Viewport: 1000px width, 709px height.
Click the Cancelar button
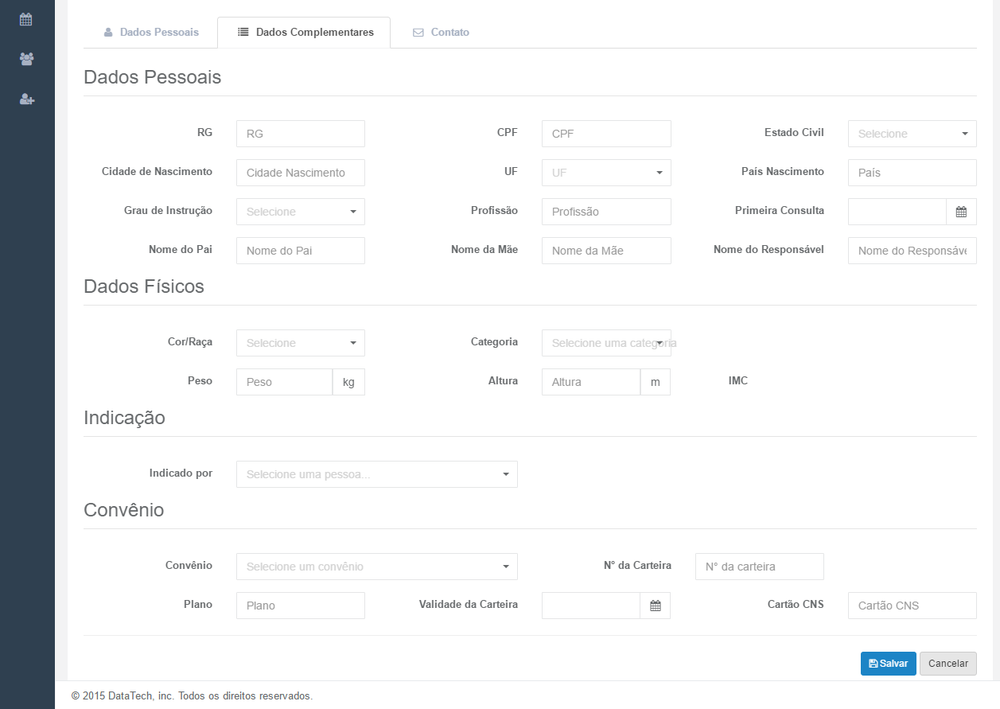coord(948,664)
